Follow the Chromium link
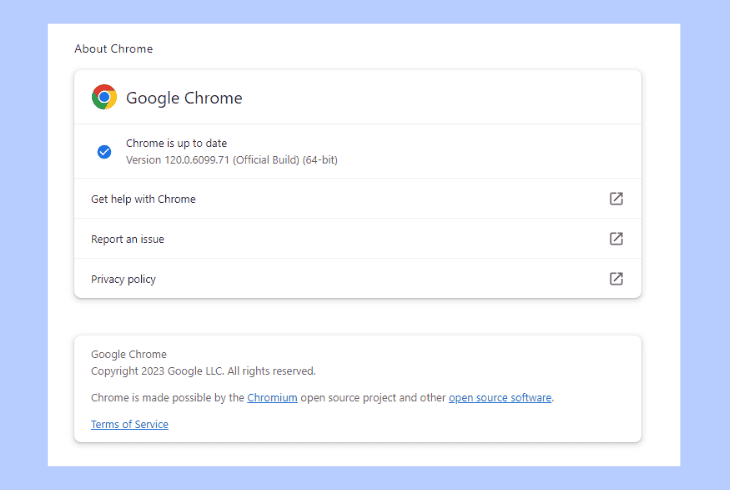The height and width of the screenshot is (490, 730). click(x=272, y=398)
